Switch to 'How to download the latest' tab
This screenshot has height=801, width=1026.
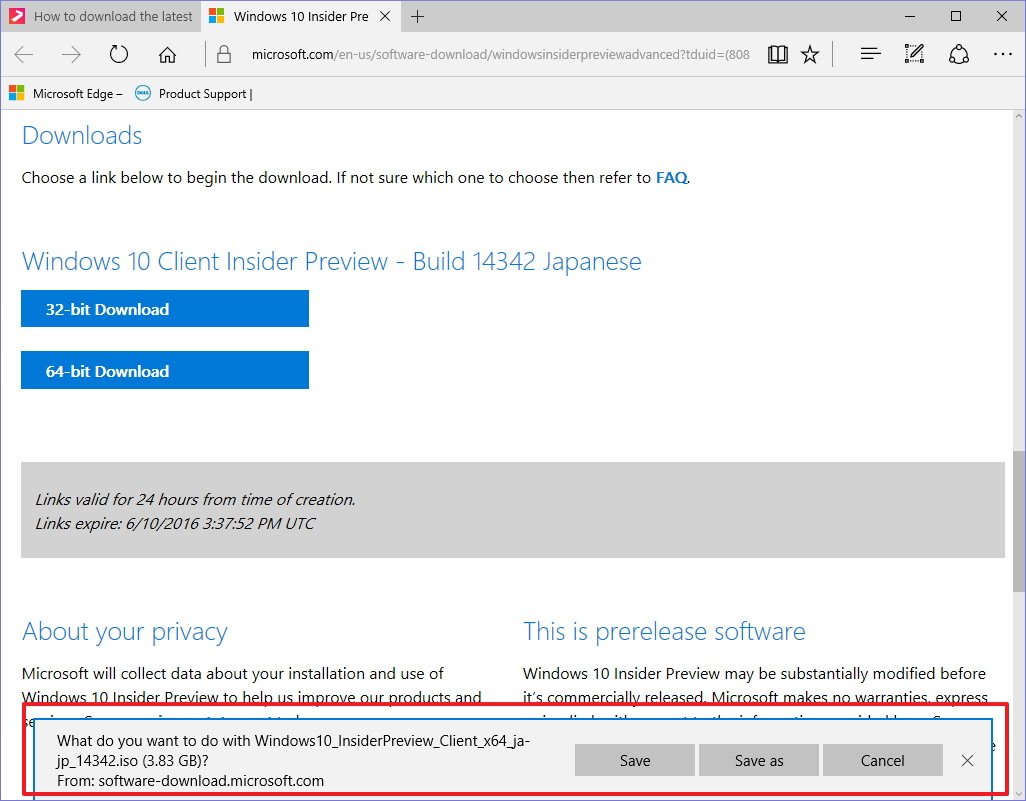click(101, 16)
